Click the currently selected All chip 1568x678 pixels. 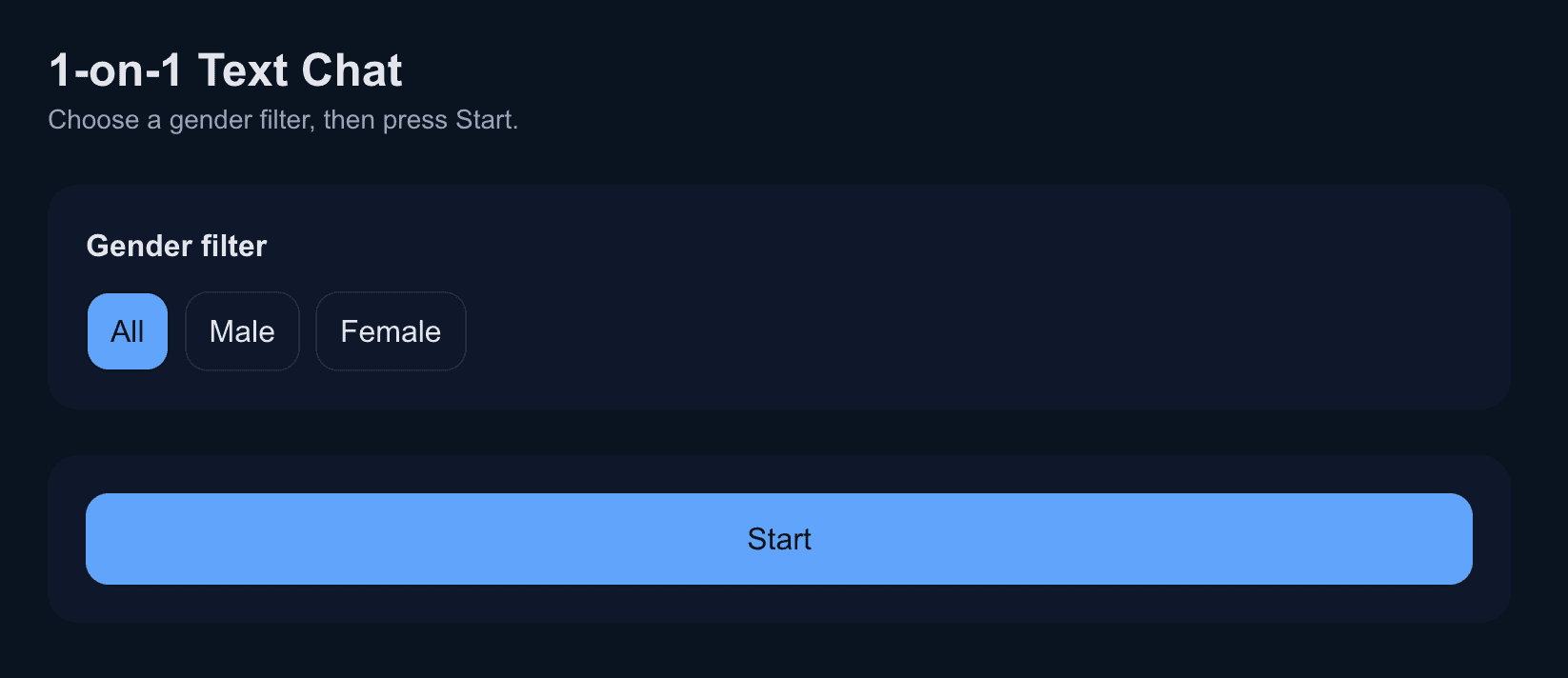click(x=127, y=331)
